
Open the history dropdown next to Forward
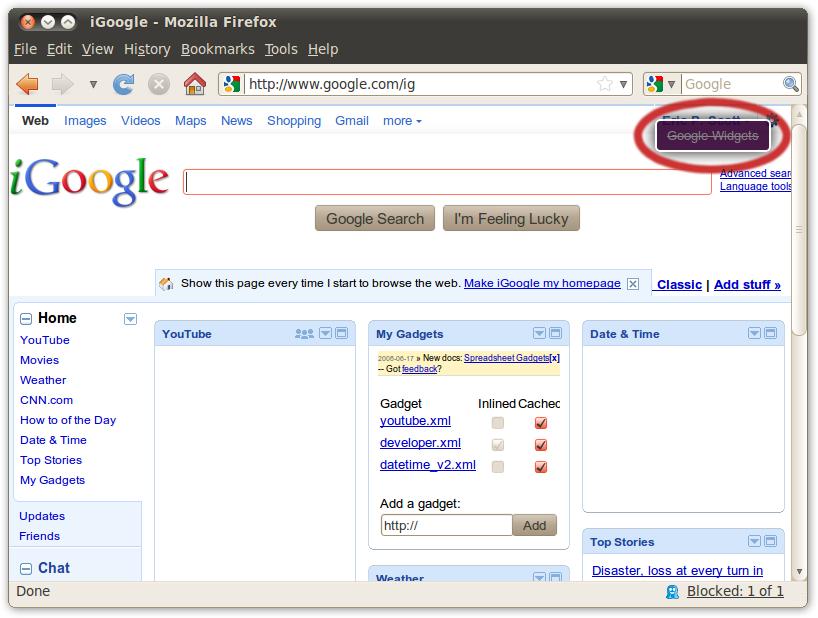click(93, 84)
